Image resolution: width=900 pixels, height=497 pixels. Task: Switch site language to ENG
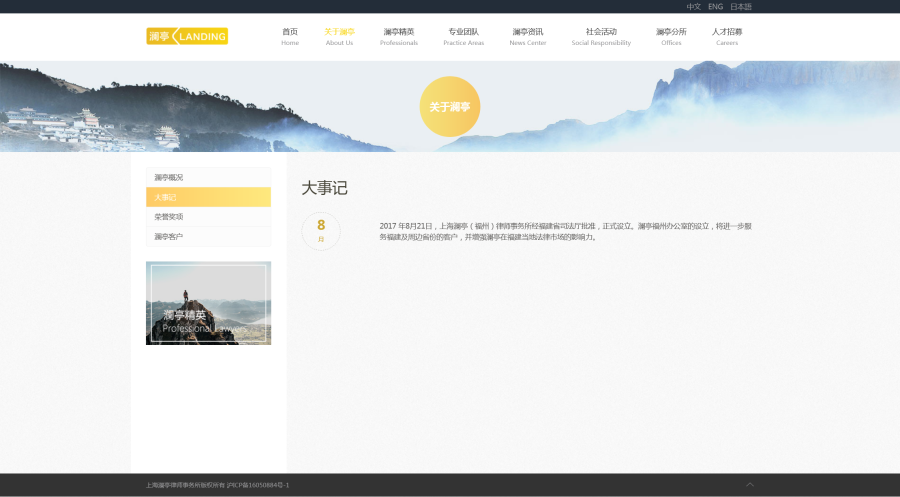[x=715, y=7]
